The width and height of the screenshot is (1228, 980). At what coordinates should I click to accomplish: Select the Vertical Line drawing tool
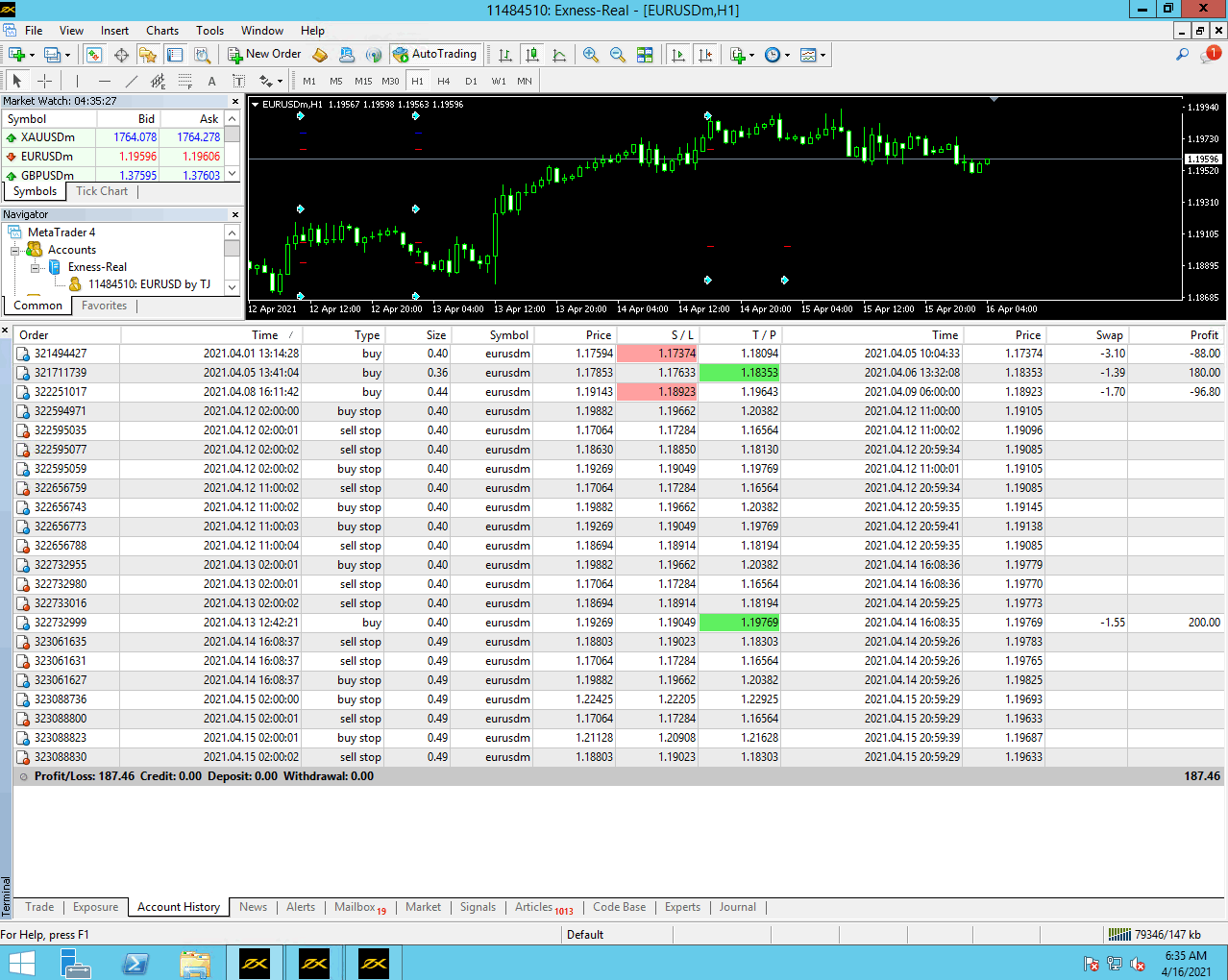click(x=78, y=81)
